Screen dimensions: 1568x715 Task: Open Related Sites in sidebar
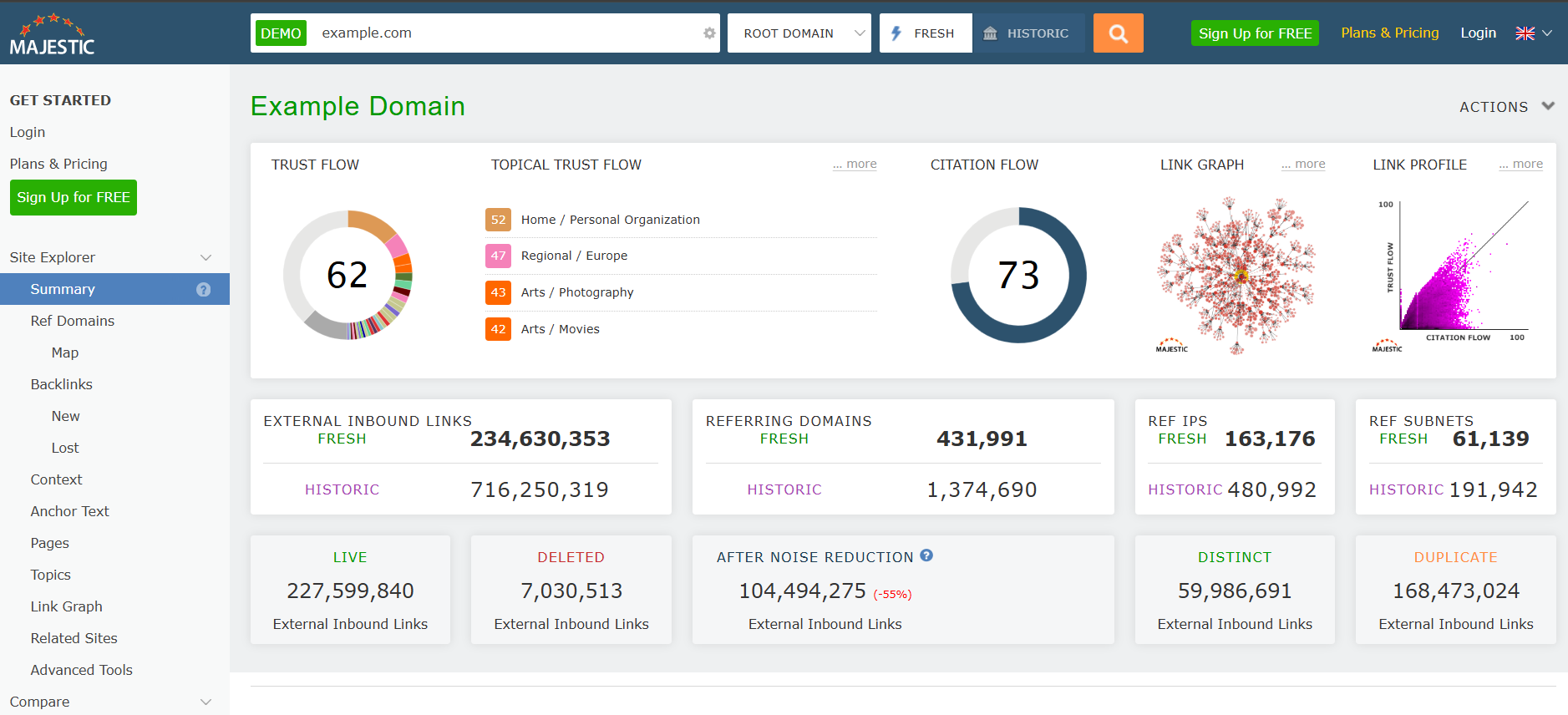(74, 638)
